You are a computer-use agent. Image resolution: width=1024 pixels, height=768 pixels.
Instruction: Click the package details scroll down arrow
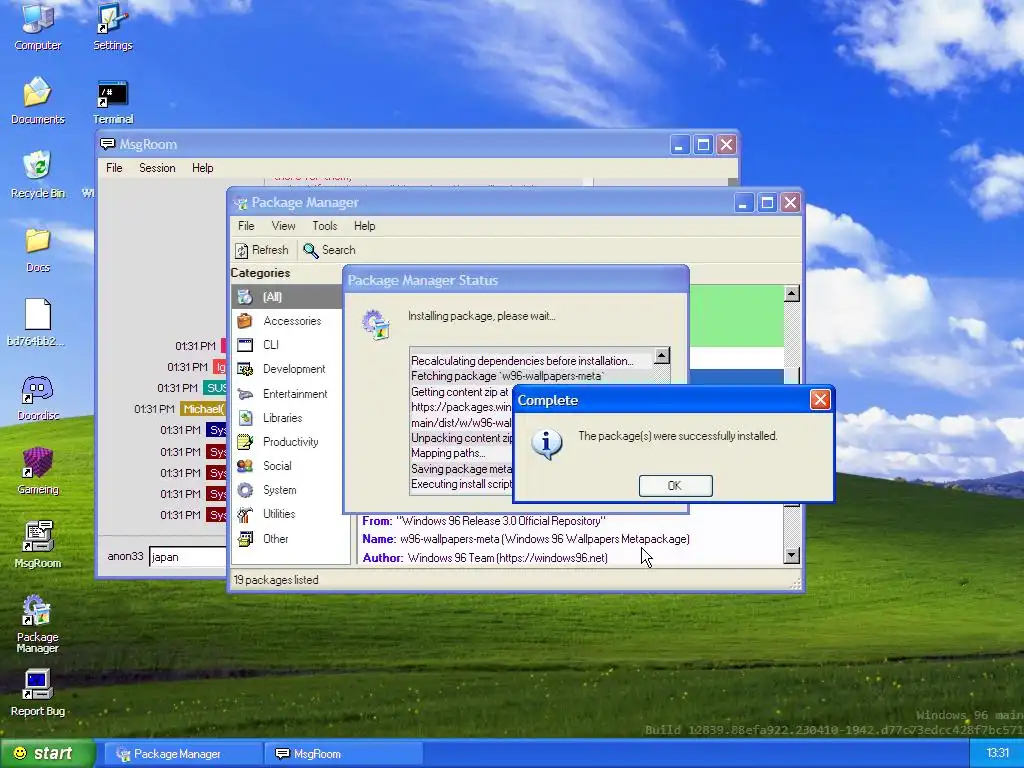[x=792, y=556]
